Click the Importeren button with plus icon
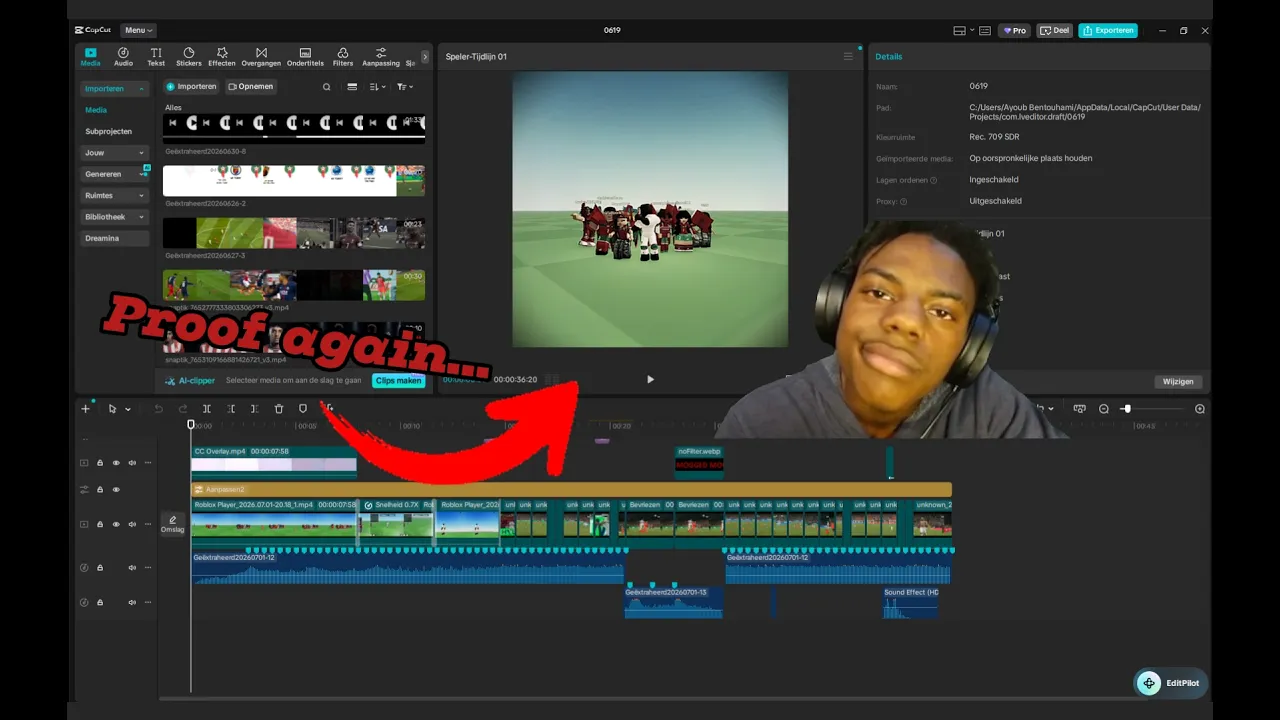 tap(191, 87)
